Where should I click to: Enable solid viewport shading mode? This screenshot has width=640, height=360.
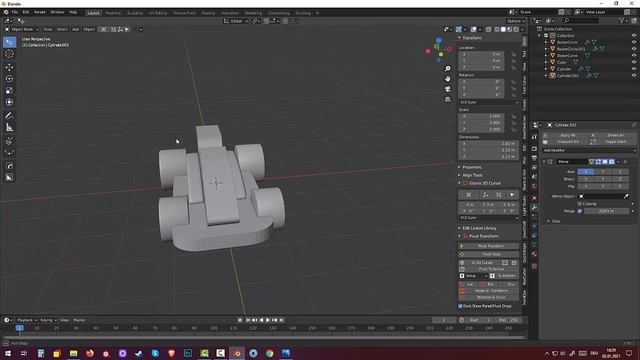[503, 29]
